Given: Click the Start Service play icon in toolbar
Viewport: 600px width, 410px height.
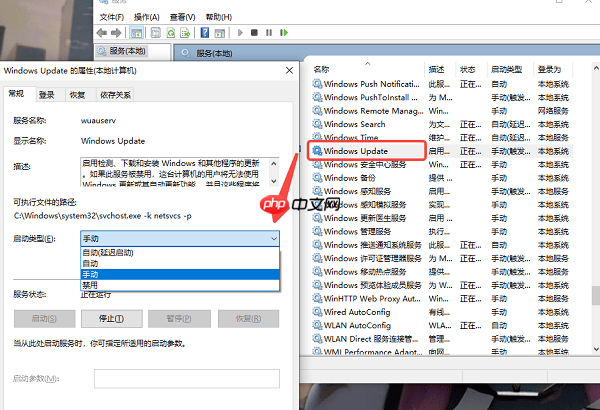Looking at the screenshot, I should pyautogui.click(x=240, y=33).
